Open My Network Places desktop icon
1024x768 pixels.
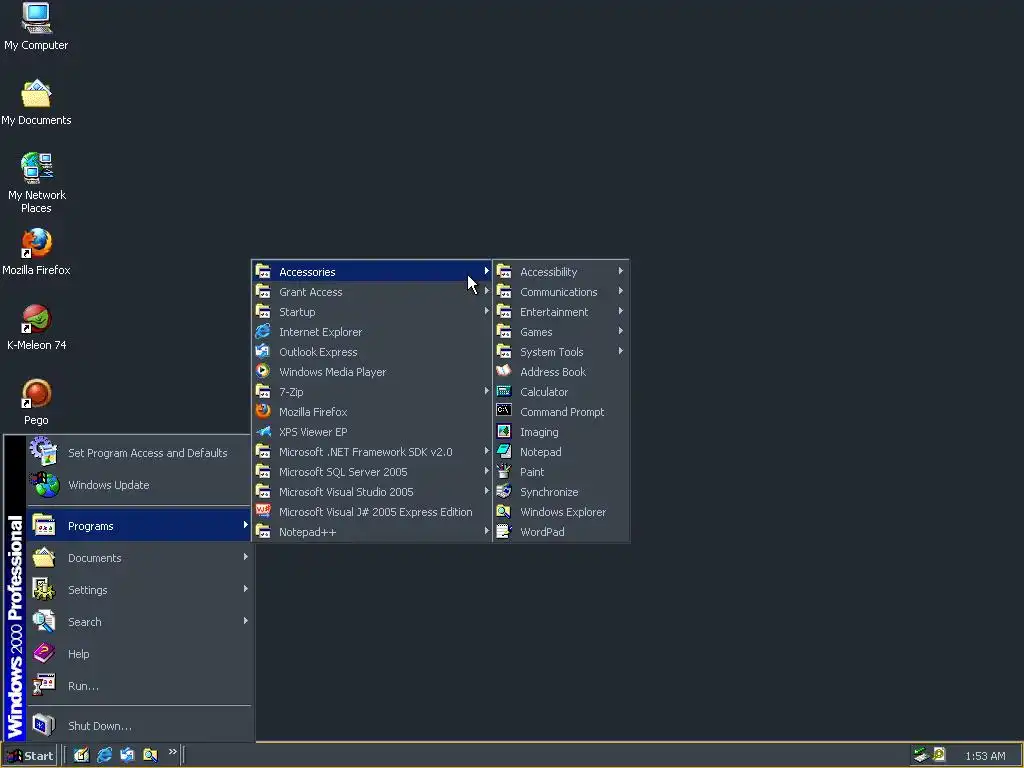point(36,183)
